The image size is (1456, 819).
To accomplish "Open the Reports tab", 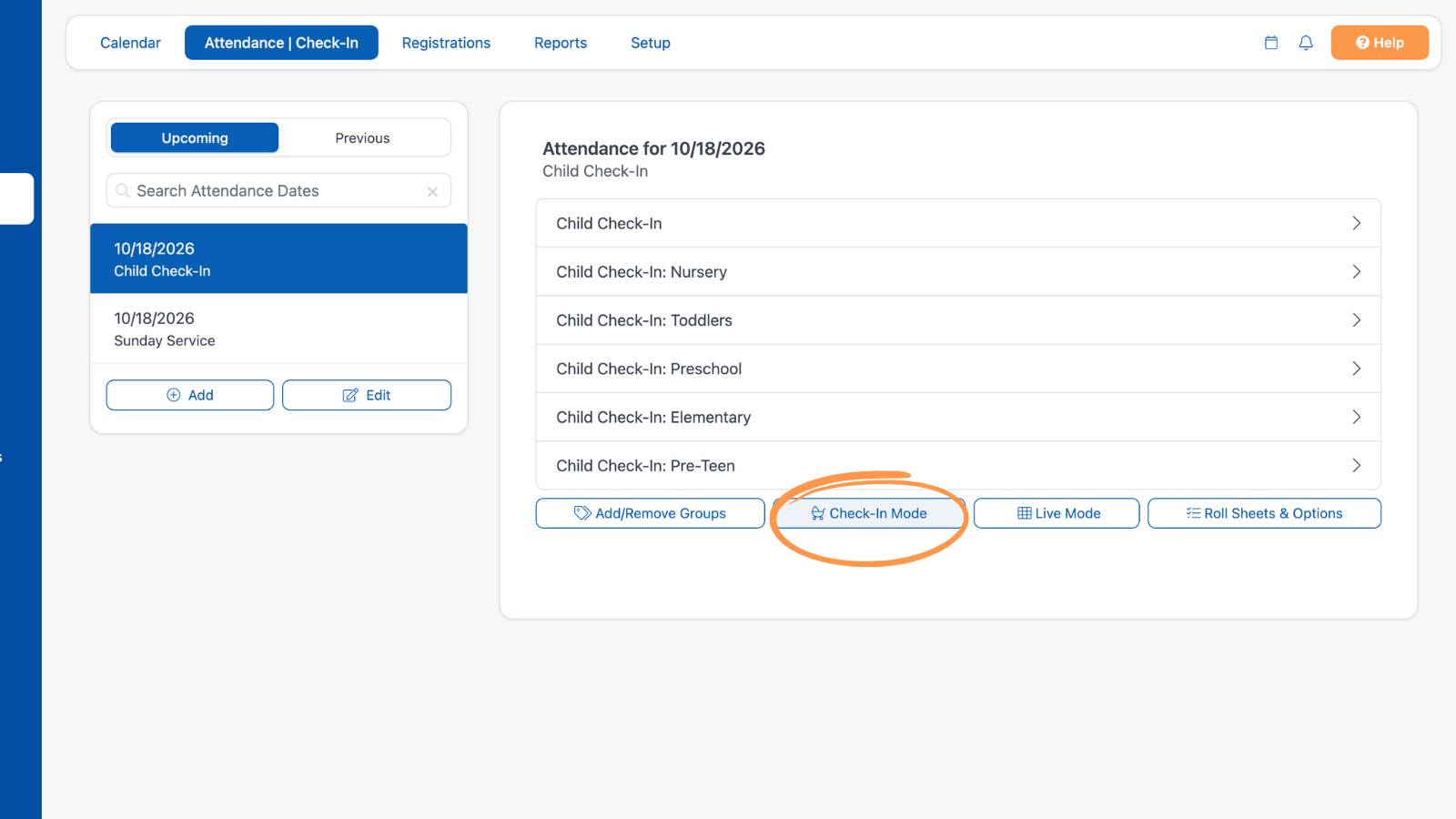I will click(561, 43).
